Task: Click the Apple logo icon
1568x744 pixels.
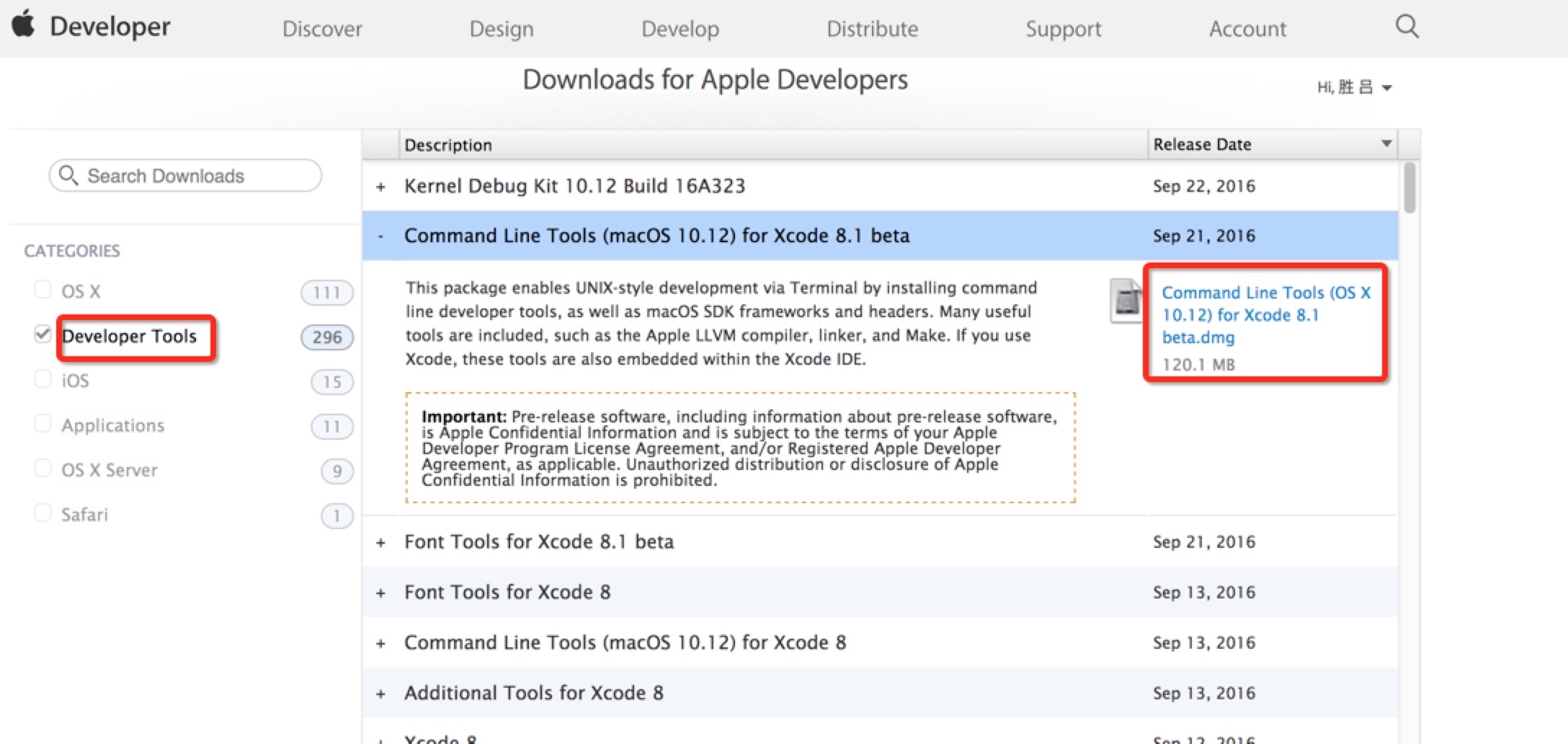Action: point(23,25)
